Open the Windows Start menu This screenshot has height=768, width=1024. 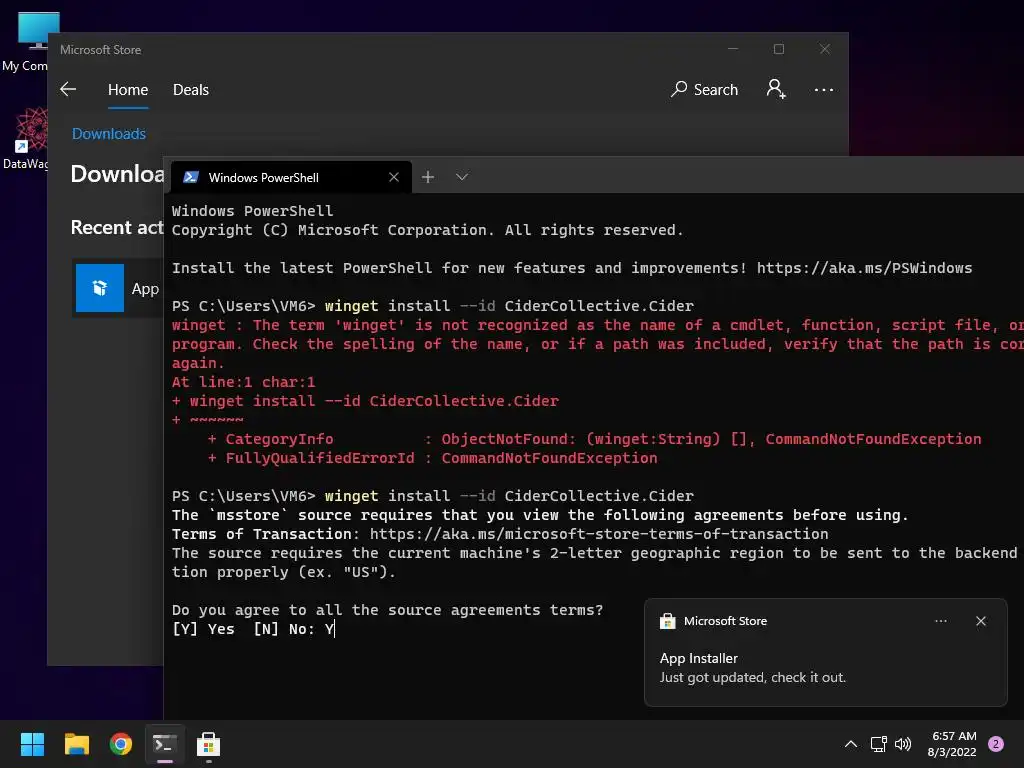32,744
